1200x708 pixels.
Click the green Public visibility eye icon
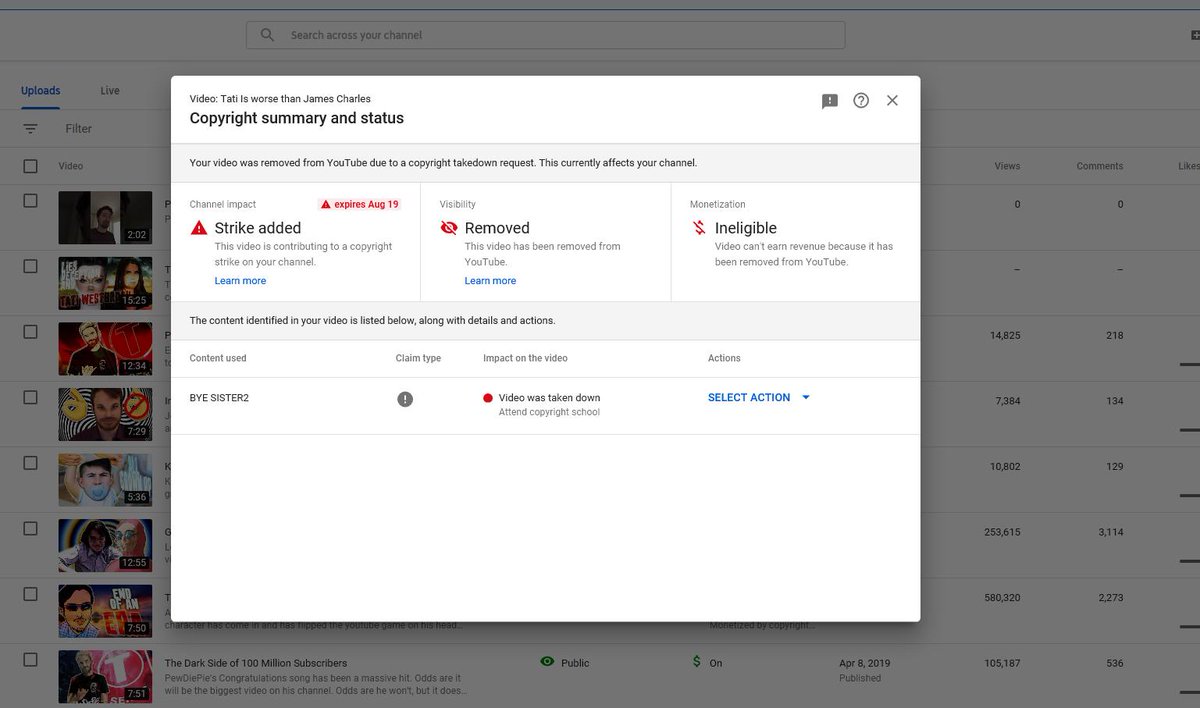coord(547,662)
